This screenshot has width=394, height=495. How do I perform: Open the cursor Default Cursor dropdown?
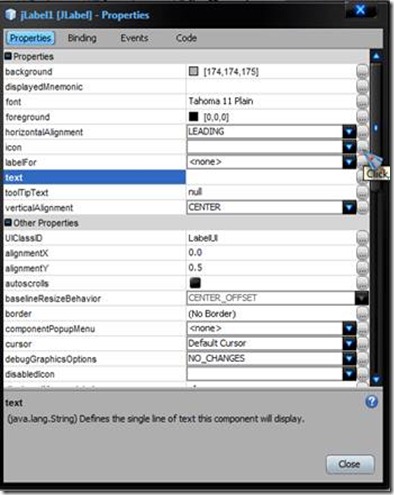coord(349,344)
